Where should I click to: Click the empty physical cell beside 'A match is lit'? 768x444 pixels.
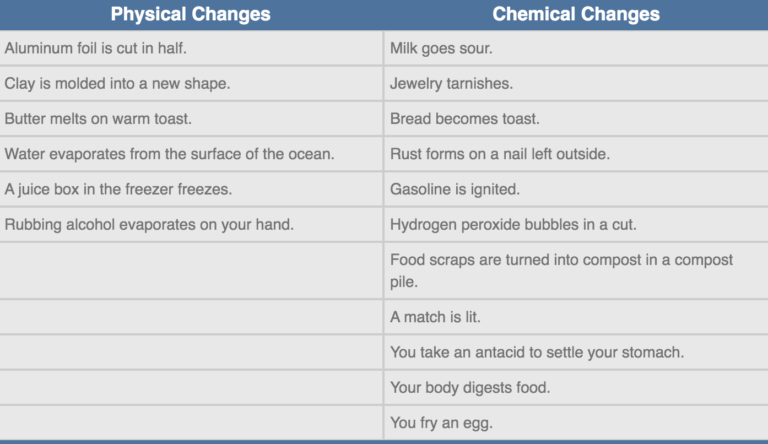pyautogui.click(x=191, y=318)
